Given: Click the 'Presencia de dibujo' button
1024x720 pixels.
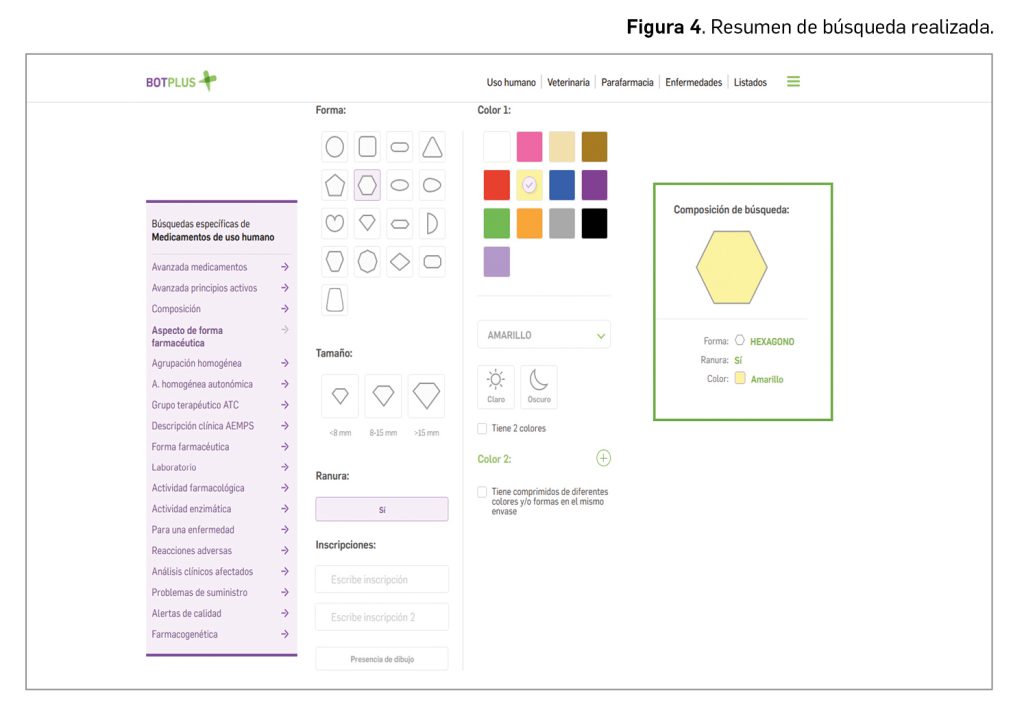Looking at the screenshot, I should 382,659.
